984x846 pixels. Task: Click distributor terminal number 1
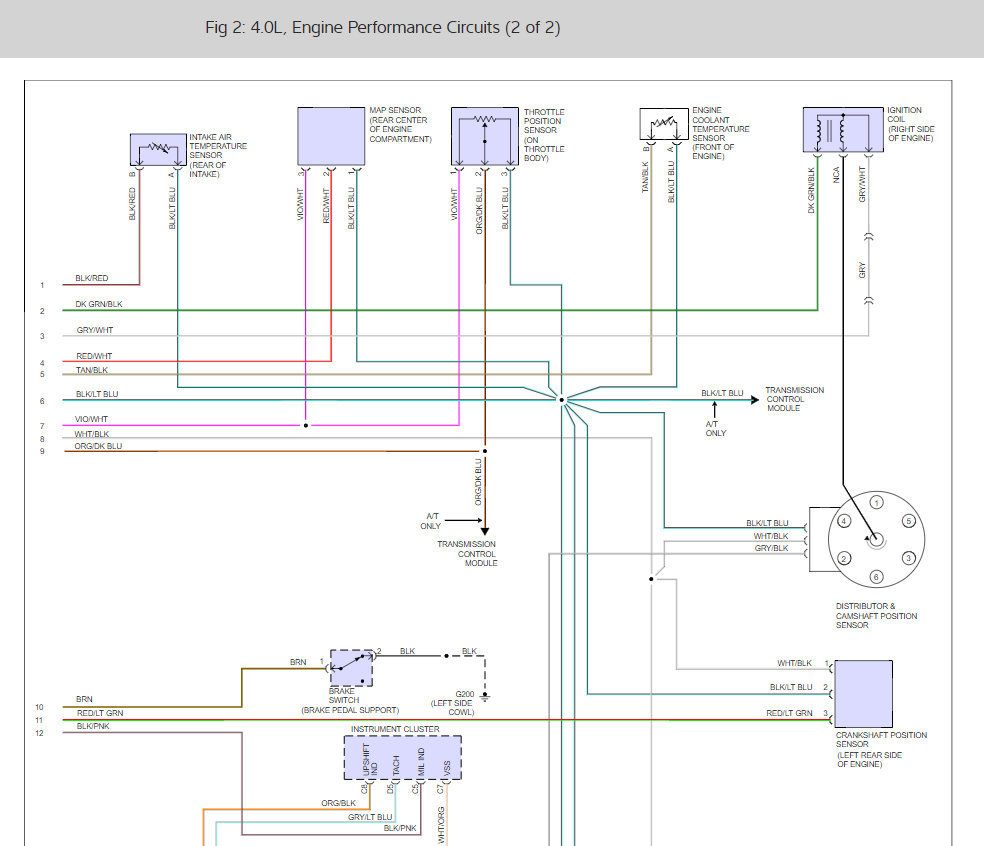tap(876, 502)
